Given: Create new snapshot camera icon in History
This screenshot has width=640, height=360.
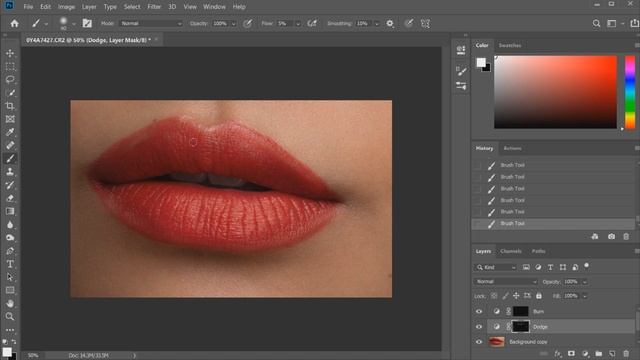Looking at the screenshot, I should pyautogui.click(x=611, y=236).
